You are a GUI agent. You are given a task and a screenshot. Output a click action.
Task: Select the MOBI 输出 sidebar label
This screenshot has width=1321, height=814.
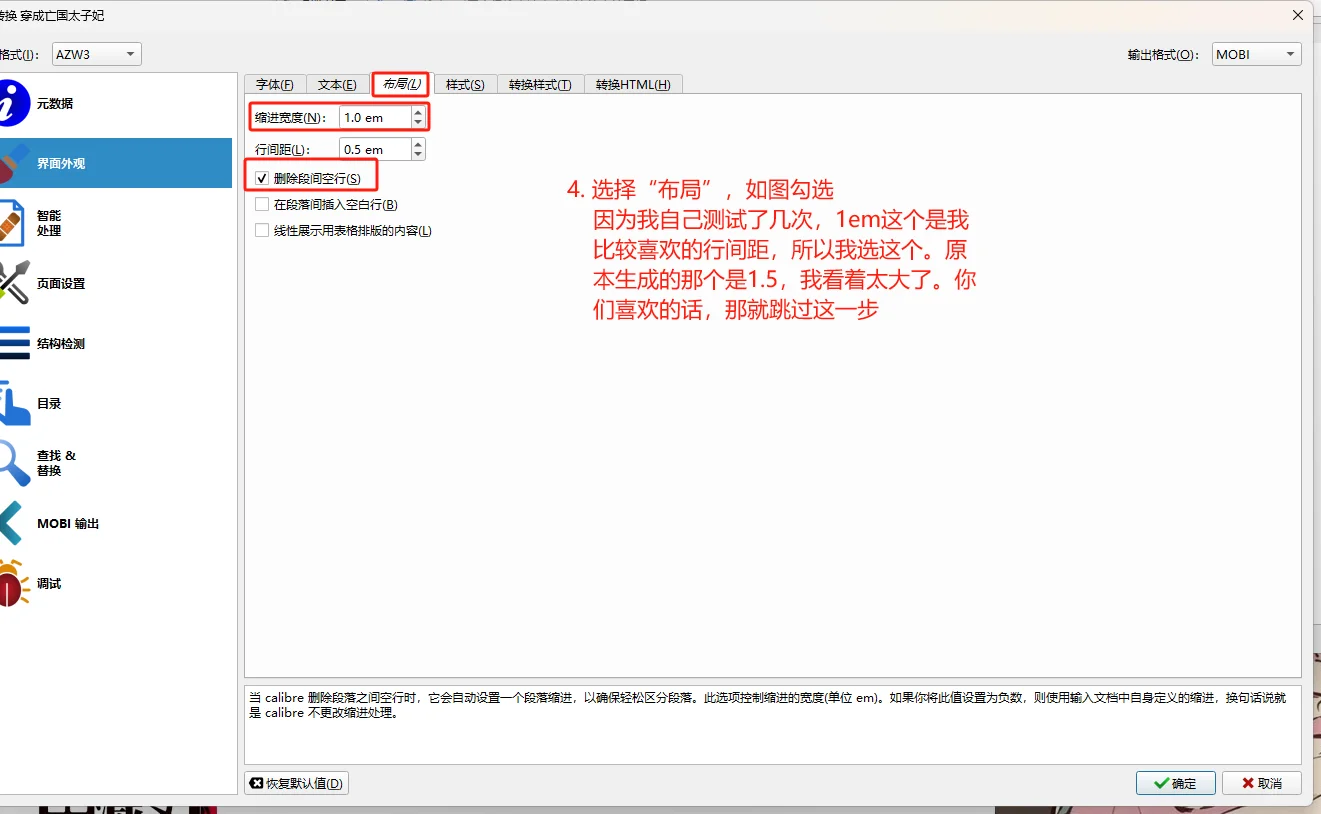68,523
